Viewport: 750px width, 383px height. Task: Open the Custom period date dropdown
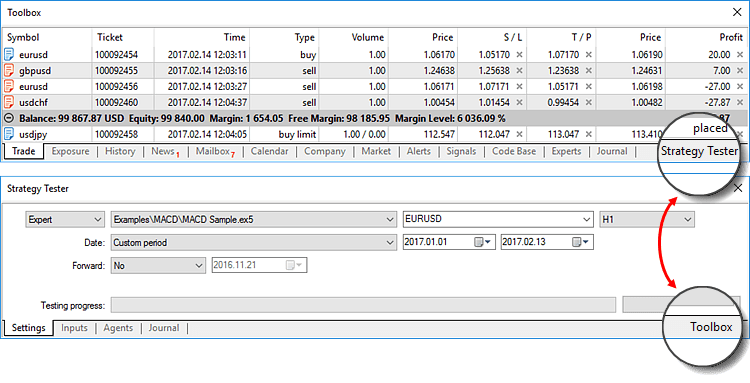tap(254, 242)
